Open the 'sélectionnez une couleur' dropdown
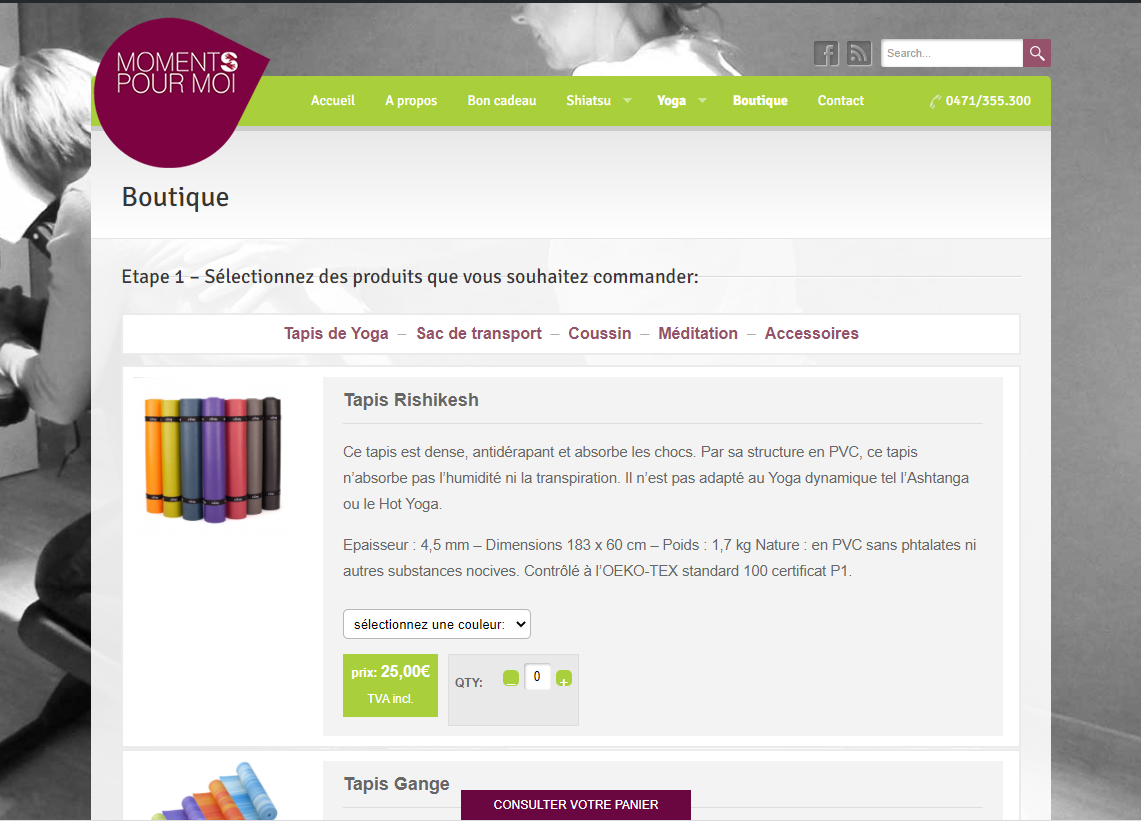 pyautogui.click(x=437, y=624)
